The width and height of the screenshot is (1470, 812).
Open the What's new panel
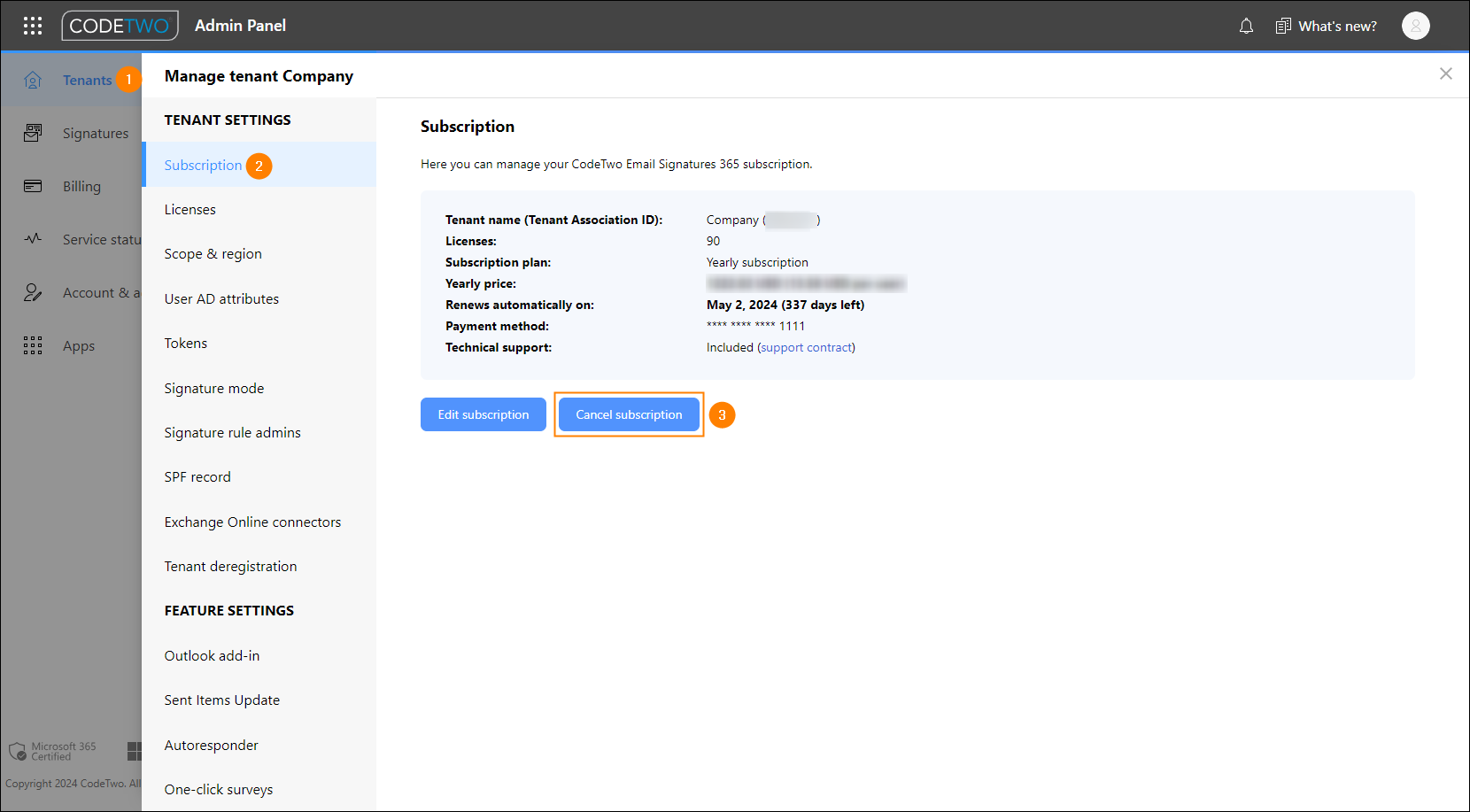(x=1327, y=26)
